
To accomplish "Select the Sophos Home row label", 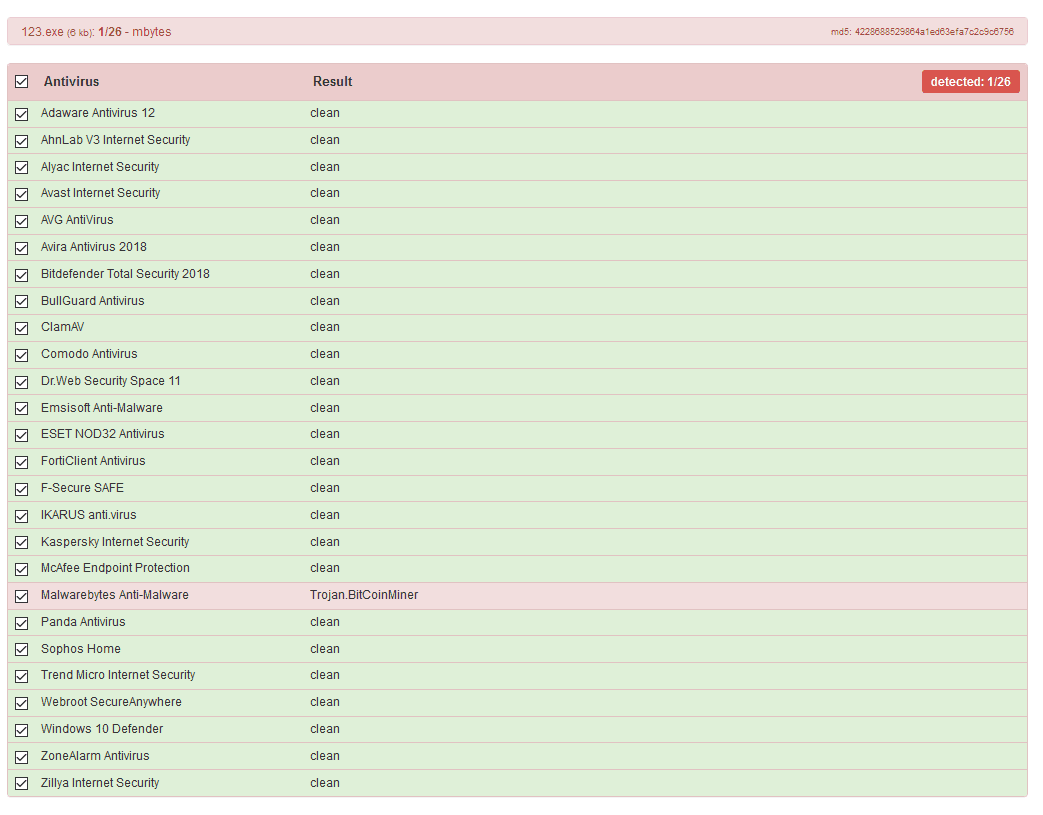I will [x=80, y=649].
